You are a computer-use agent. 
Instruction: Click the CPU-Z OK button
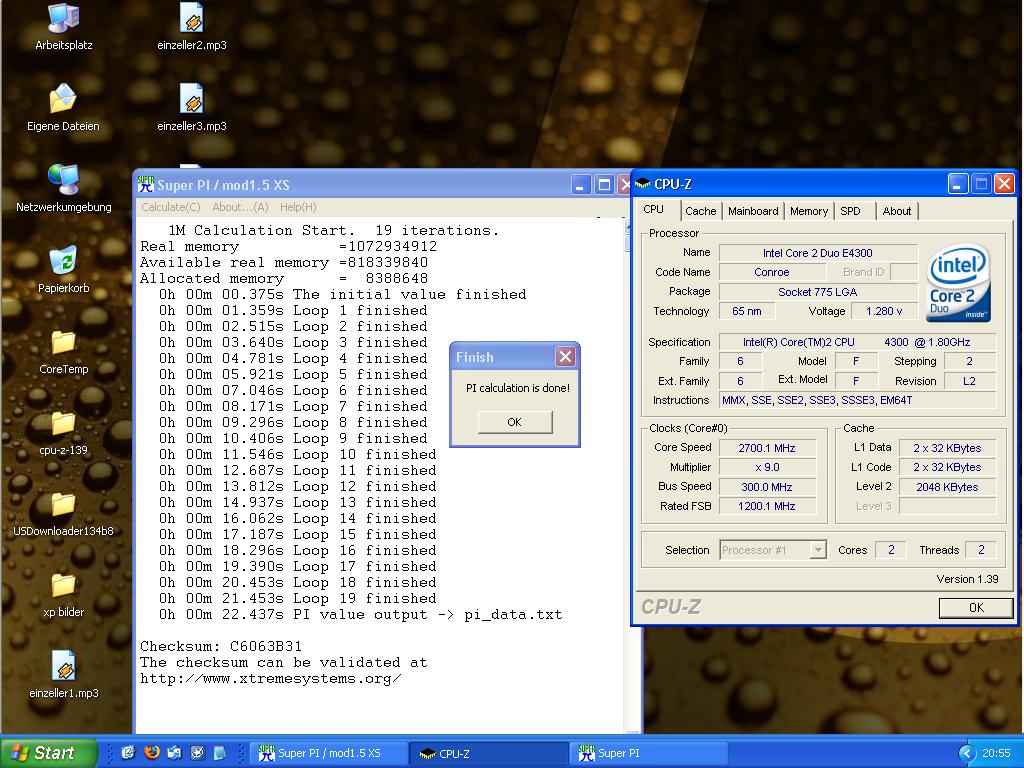pos(975,607)
